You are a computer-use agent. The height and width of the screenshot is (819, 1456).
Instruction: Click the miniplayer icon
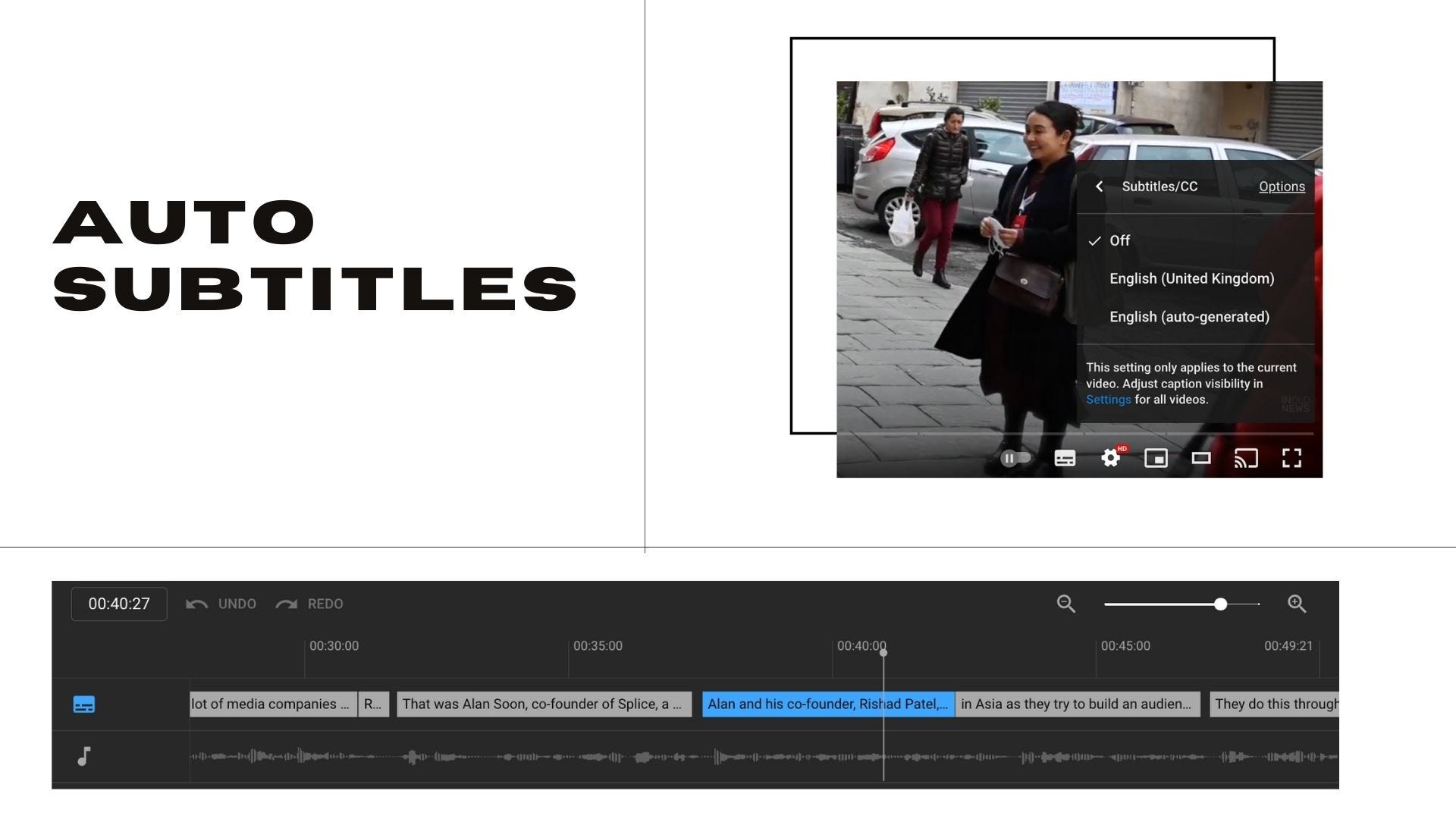coord(1156,458)
